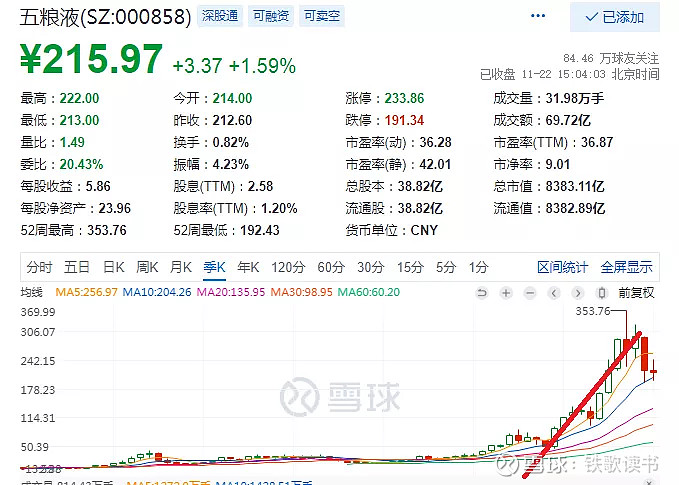Click the 可卖空 tag
This screenshot has height=485, width=679.
pos(322,16)
